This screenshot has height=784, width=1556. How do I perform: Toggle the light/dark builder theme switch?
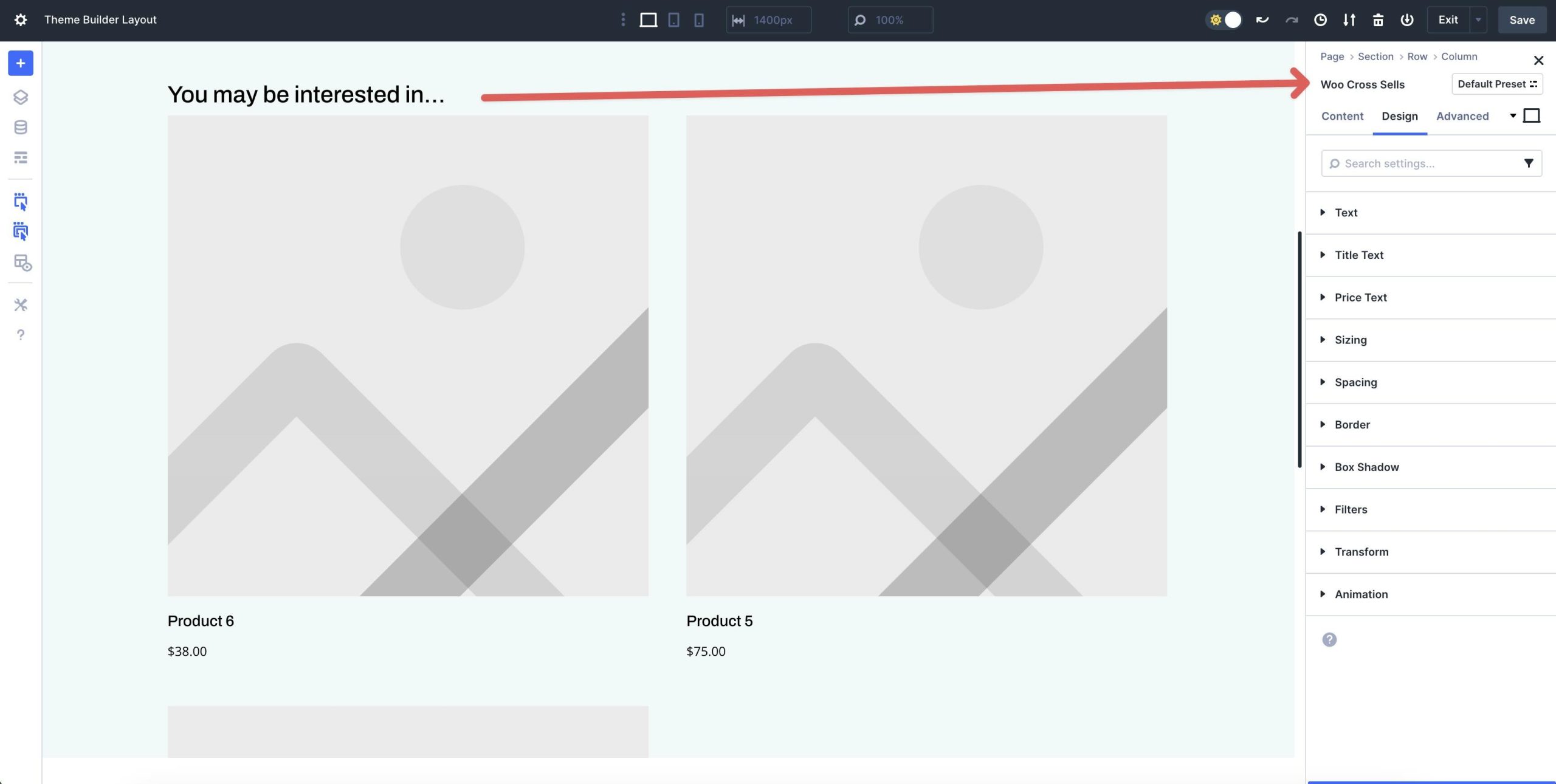tap(1224, 19)
